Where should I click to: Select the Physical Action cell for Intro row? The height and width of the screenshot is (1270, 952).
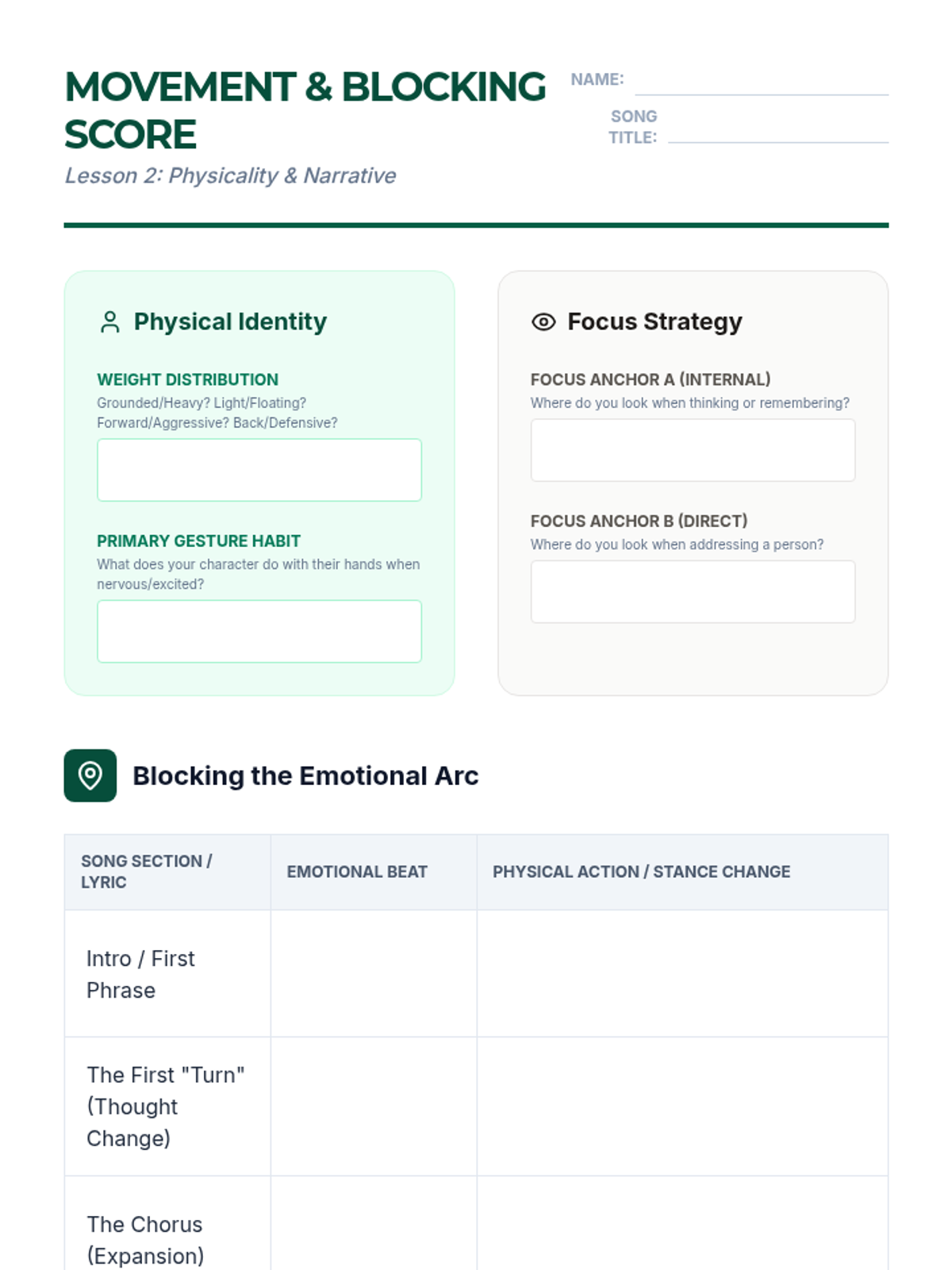click(x=682, y=974)
